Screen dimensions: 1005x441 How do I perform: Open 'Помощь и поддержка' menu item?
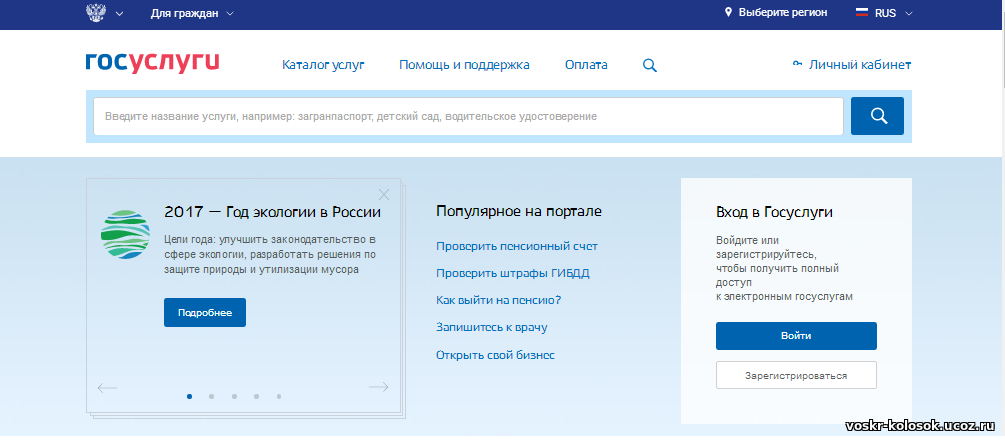pos(464,65)
